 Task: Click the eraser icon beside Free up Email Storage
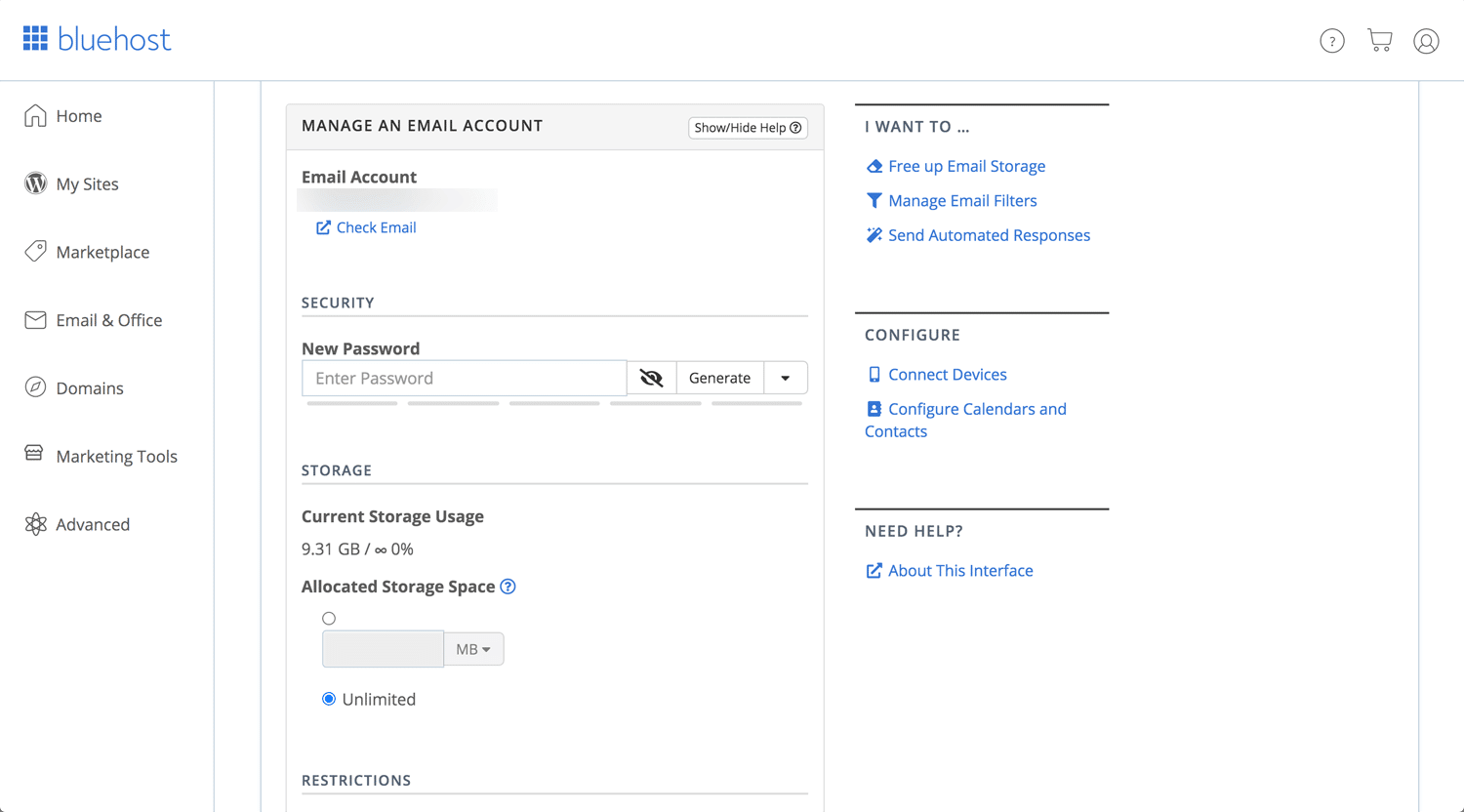click(x=874, y=167)
